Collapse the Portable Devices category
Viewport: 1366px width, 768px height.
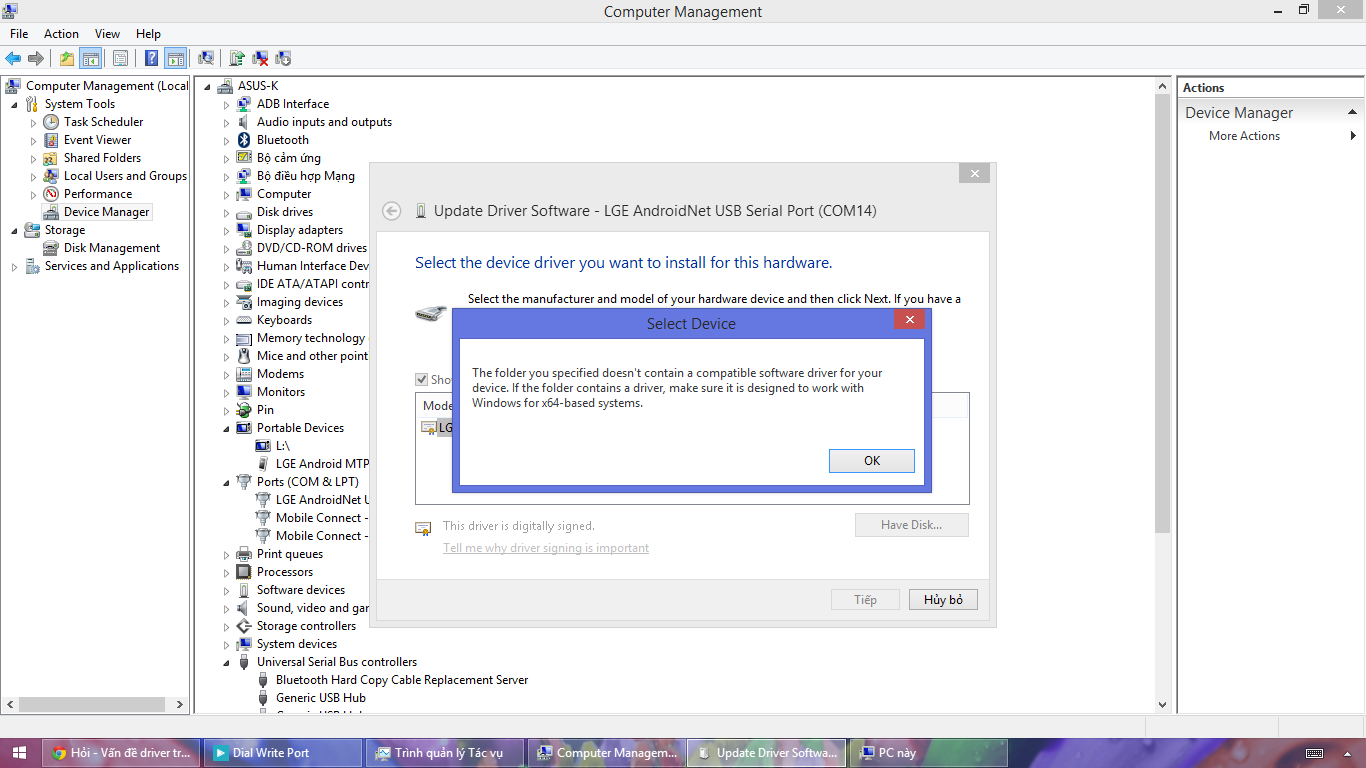(x=226, y=428)
